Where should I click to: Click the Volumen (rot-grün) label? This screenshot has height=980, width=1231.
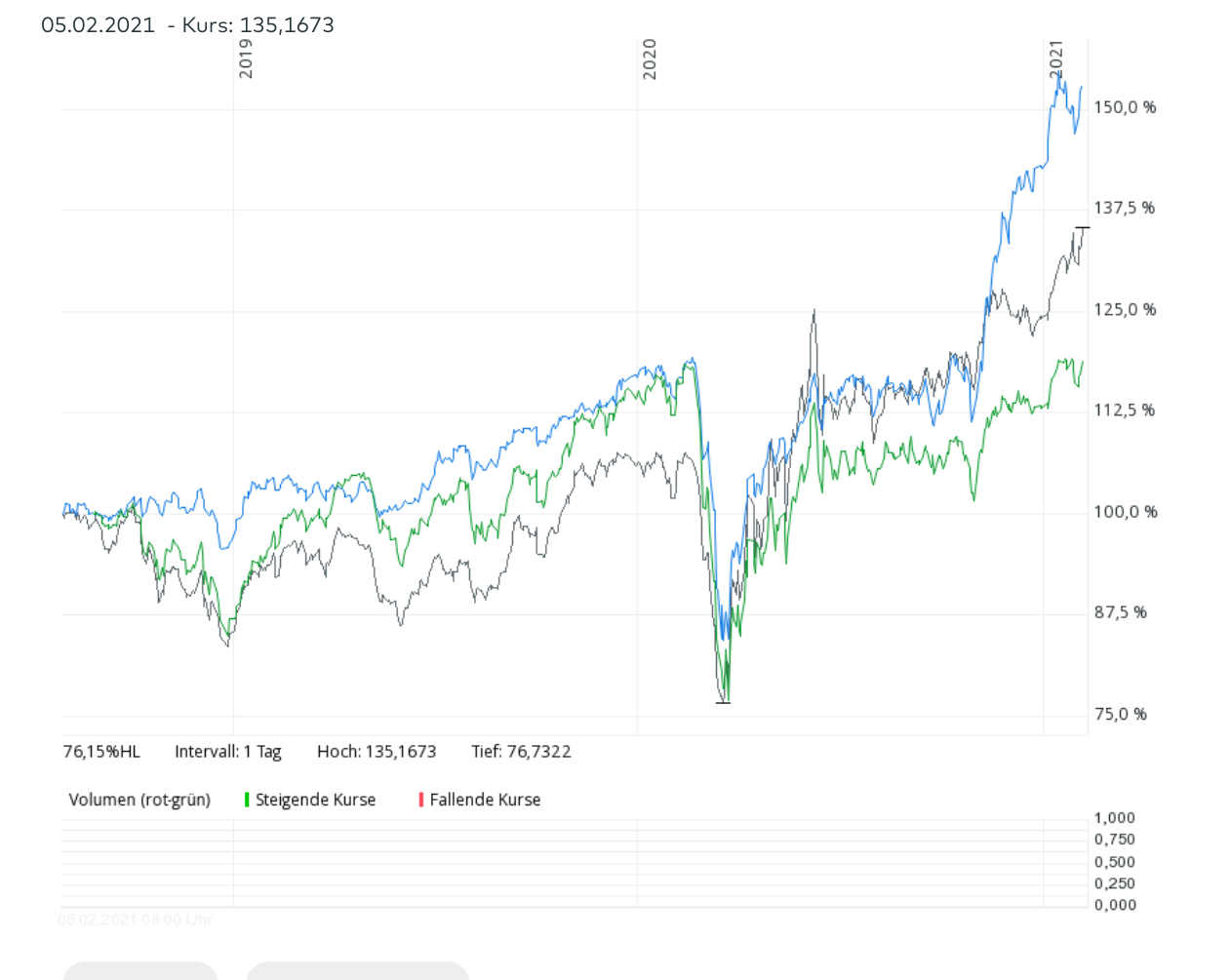[x=139, y=800]
